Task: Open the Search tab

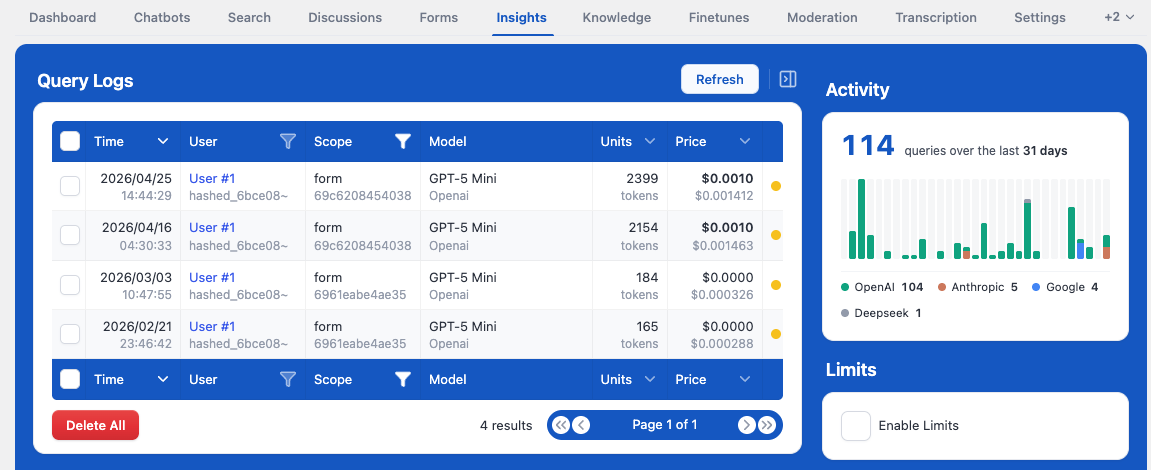Action: tap(249, 18)
